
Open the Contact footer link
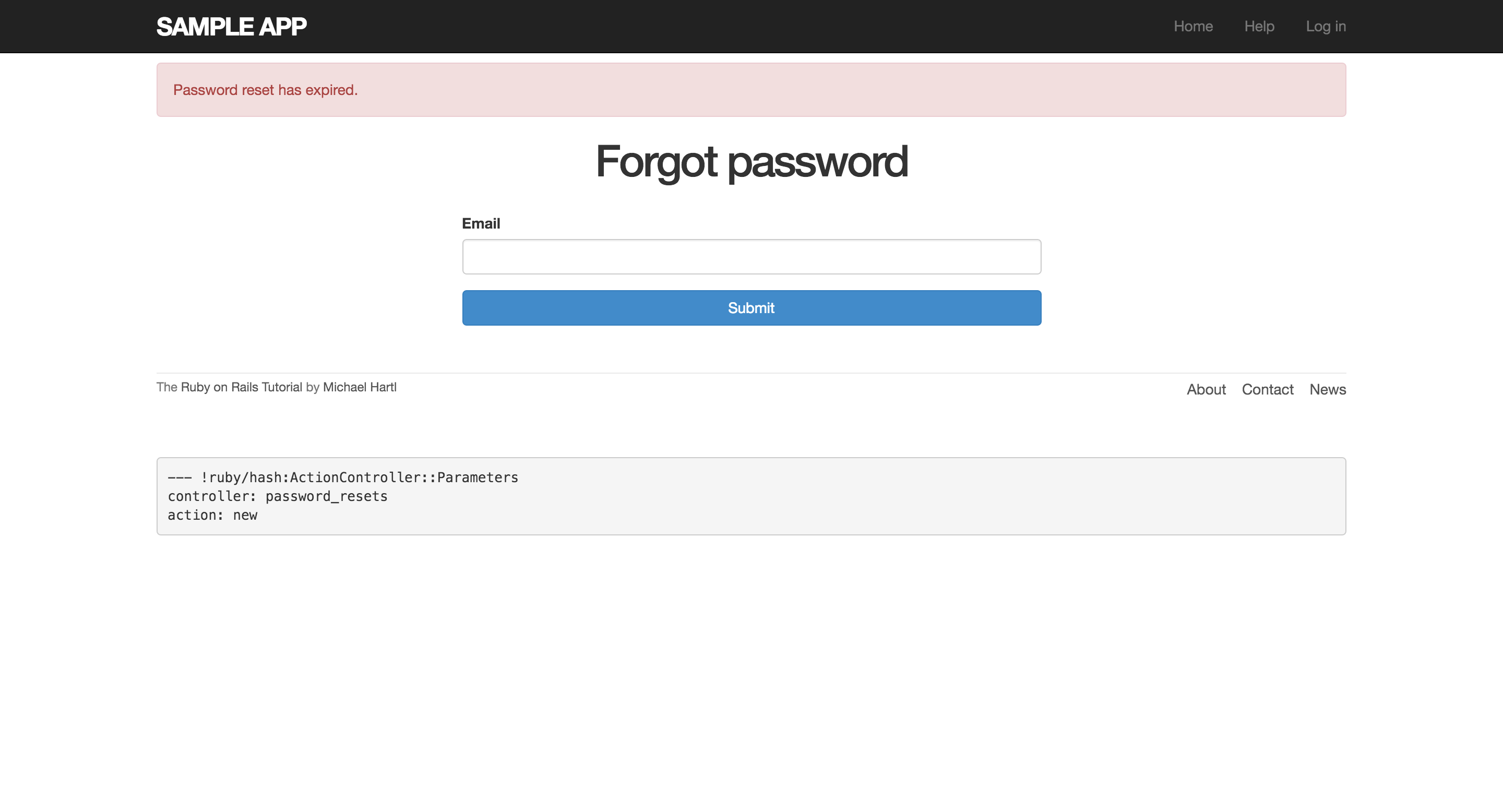point(1267,390)
